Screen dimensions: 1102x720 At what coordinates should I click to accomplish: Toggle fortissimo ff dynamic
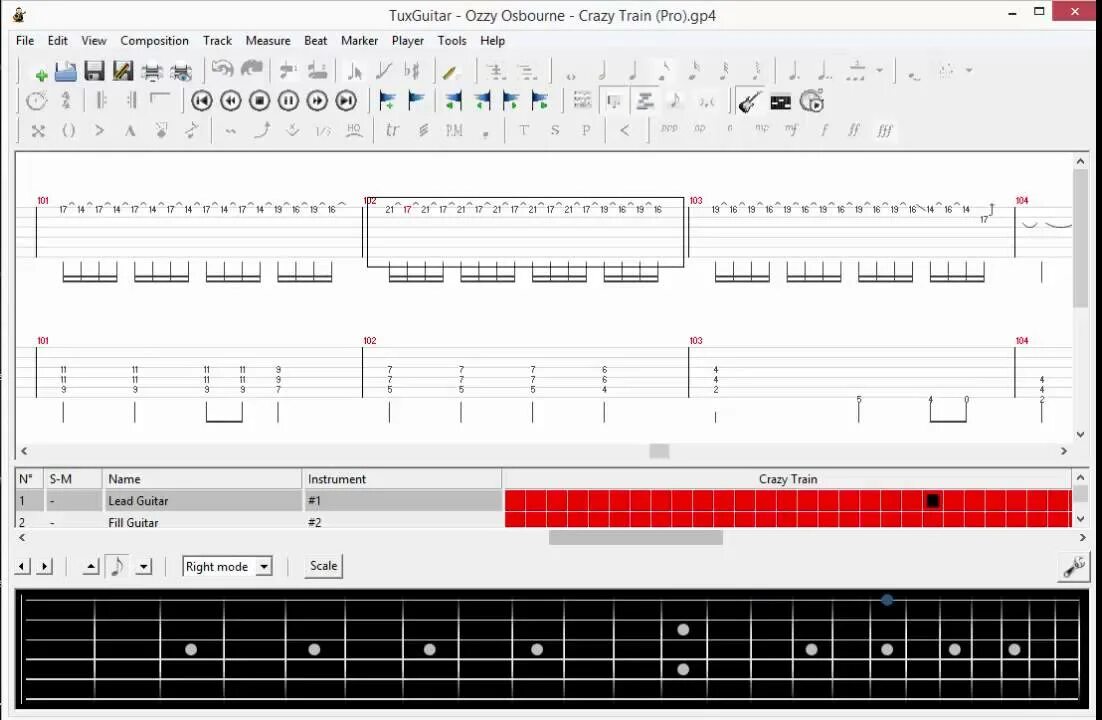[854, 131]
